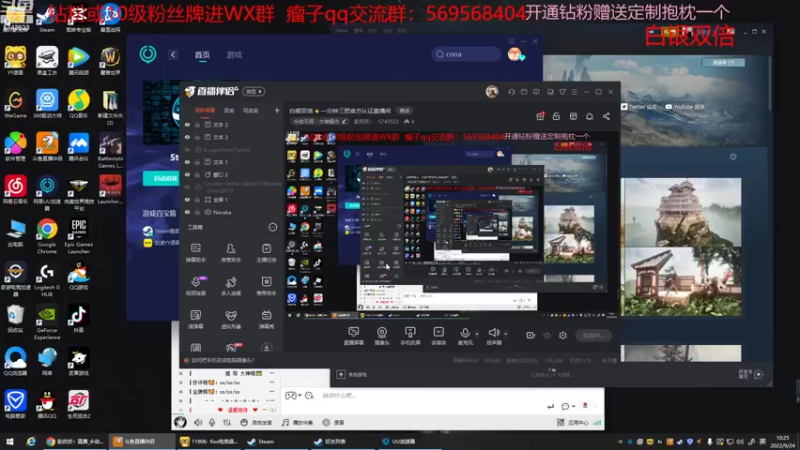The height and width of the screenshot is (450, 800).
Task: Open the 网易云音乐 desktop icon
Action: tap(15, 190)
